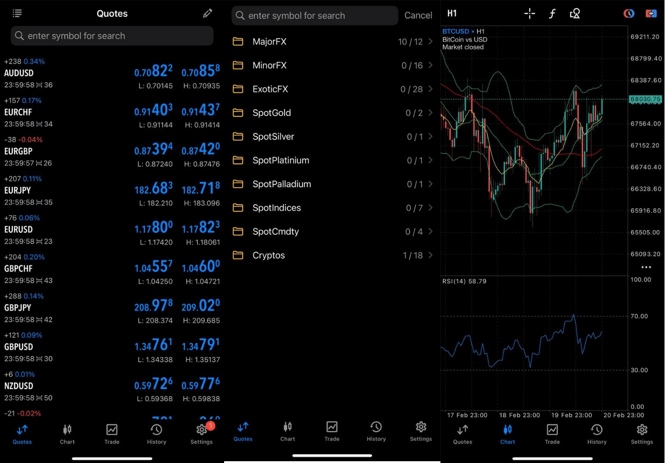Viewport: 667px width, 463px height.
Task: Expand SpotSilver using its chevron arrow
Action: point(430,137)
